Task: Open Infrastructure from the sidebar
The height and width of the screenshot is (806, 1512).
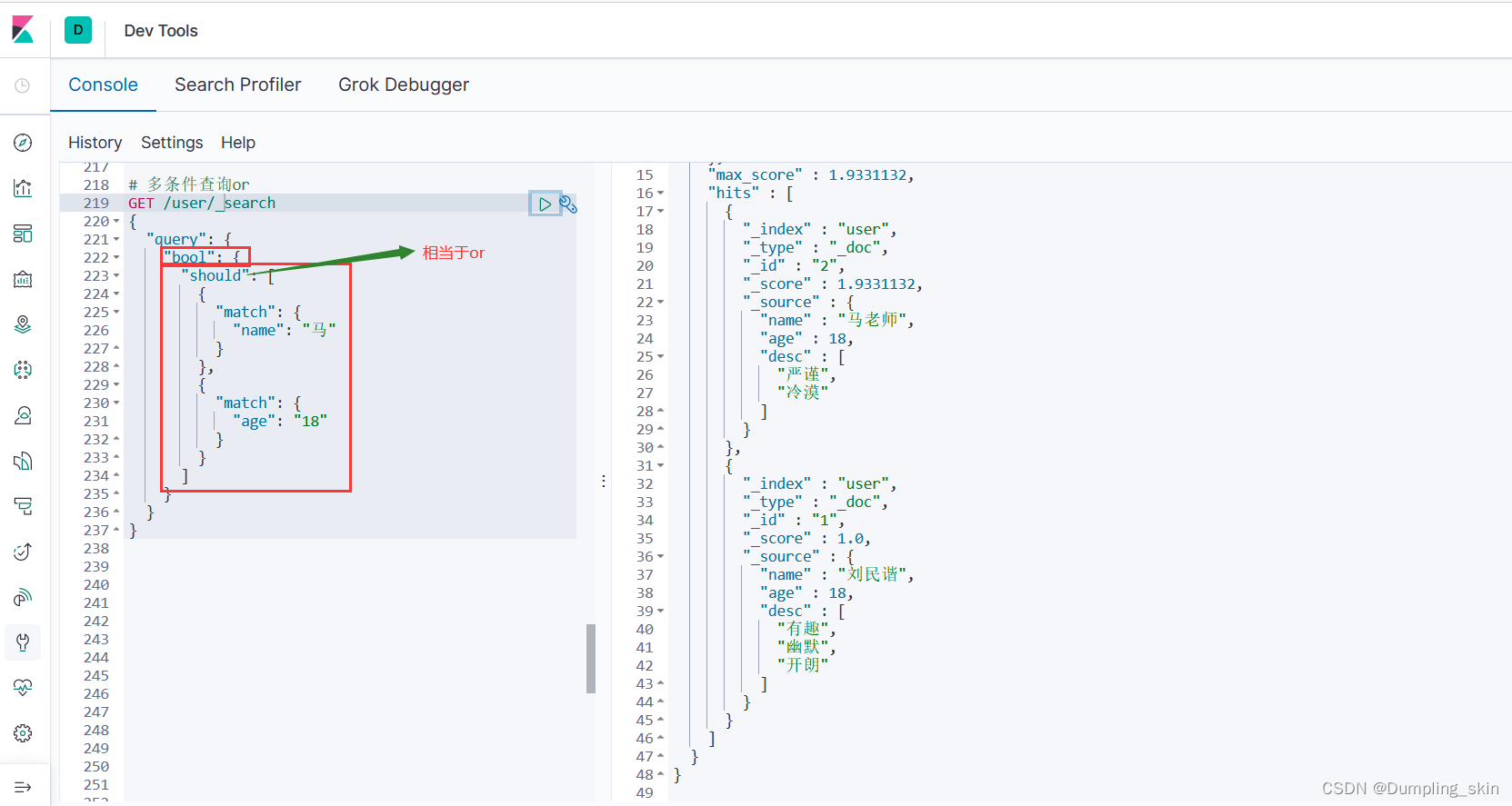Action: 23,415
